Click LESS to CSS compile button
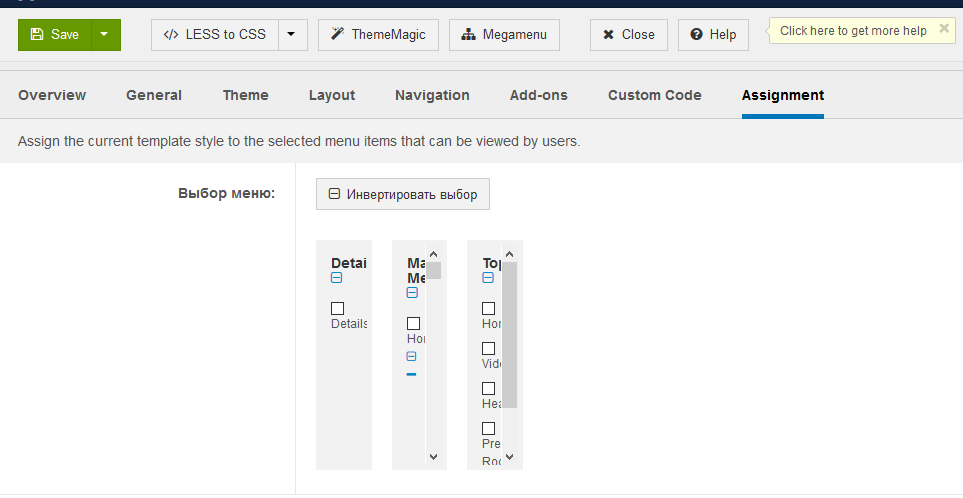 coord(215,34)
